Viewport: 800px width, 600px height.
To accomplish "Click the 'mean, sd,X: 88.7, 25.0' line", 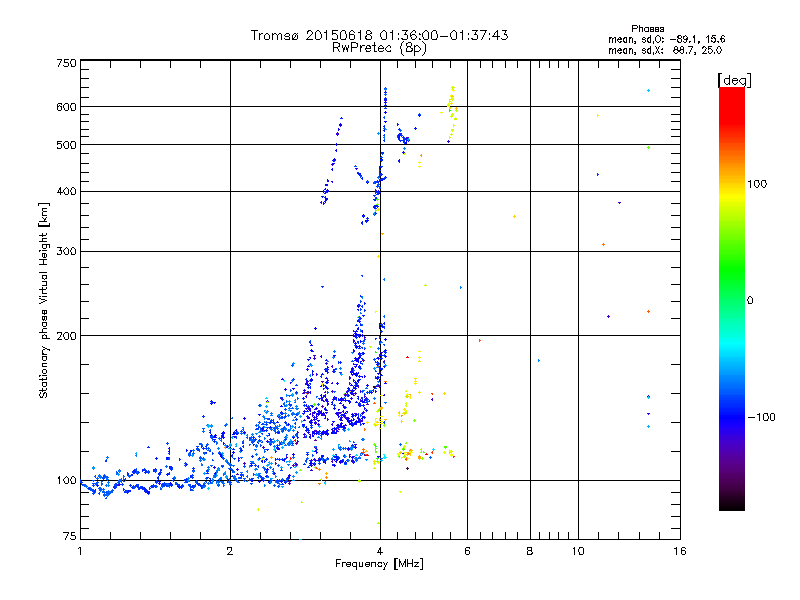I will [x=665, y=50].
